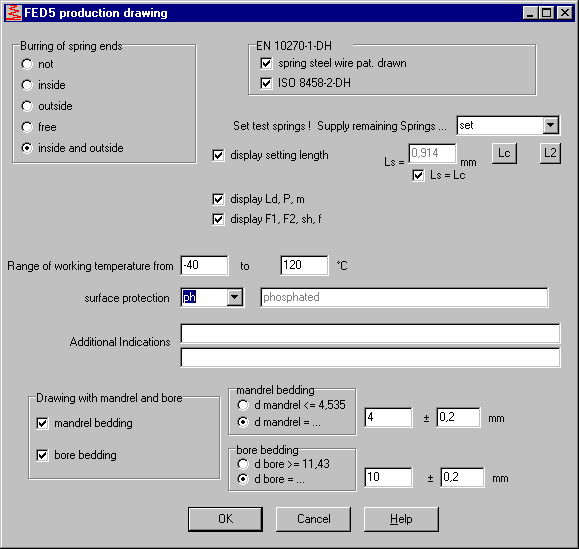Open the 'set' springs dropdown arrow
Viewport: 579px width, 549px height.
tap(551, 126)
